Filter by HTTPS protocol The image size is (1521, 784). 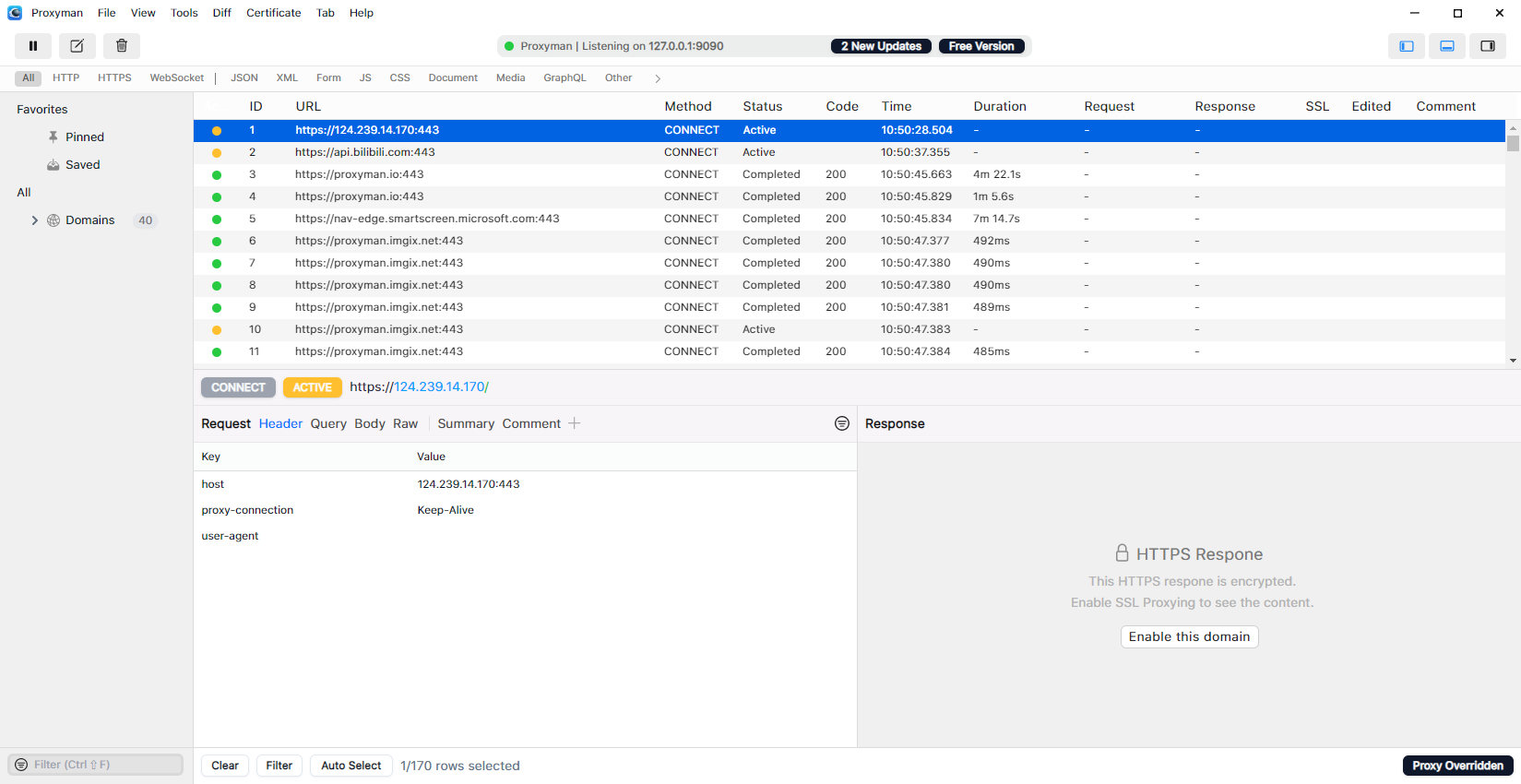[115, 78]
